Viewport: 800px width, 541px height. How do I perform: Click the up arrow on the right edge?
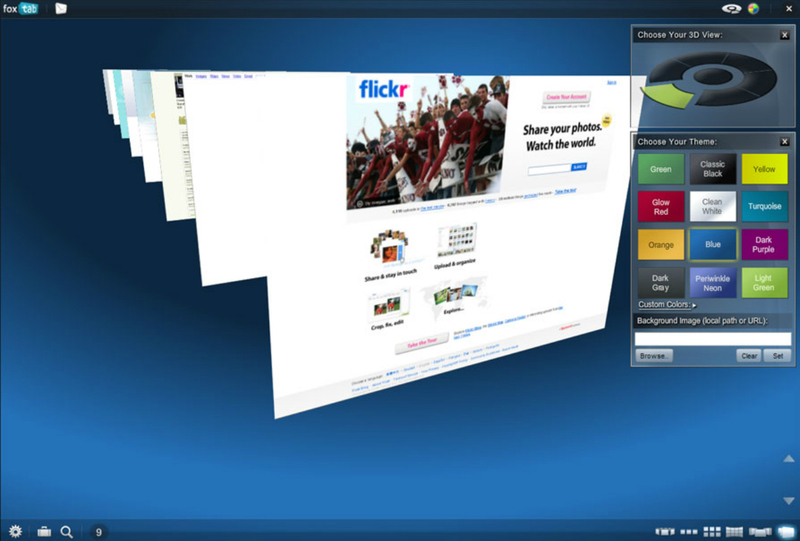tap(789, 458)
